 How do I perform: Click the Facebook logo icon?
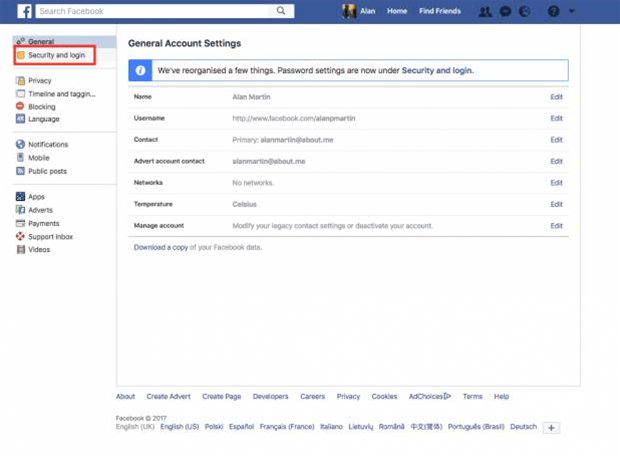(x=25, y=11)
